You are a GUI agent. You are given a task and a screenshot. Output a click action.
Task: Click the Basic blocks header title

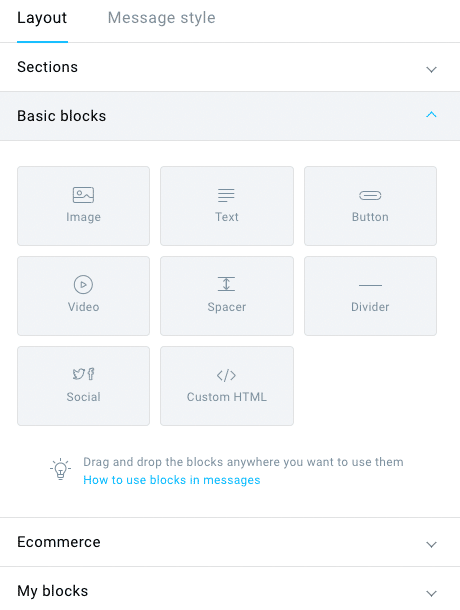(61, 116)
